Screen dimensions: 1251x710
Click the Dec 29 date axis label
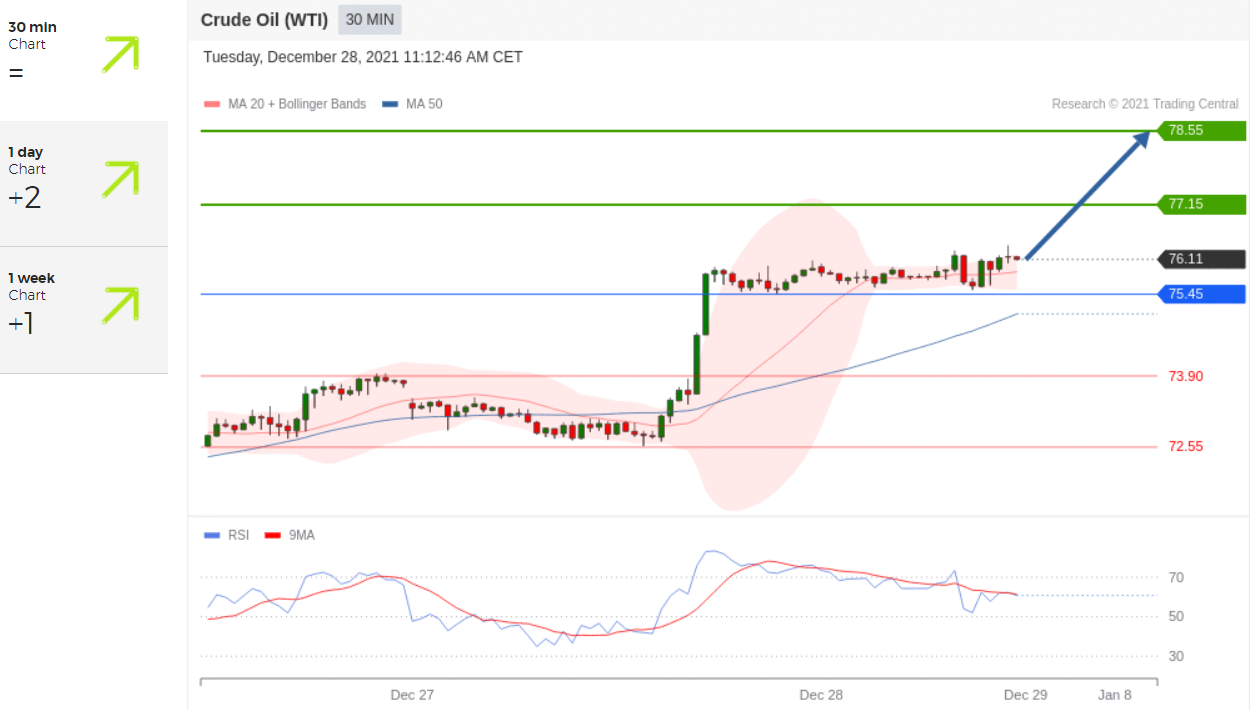click(1025, 695)
